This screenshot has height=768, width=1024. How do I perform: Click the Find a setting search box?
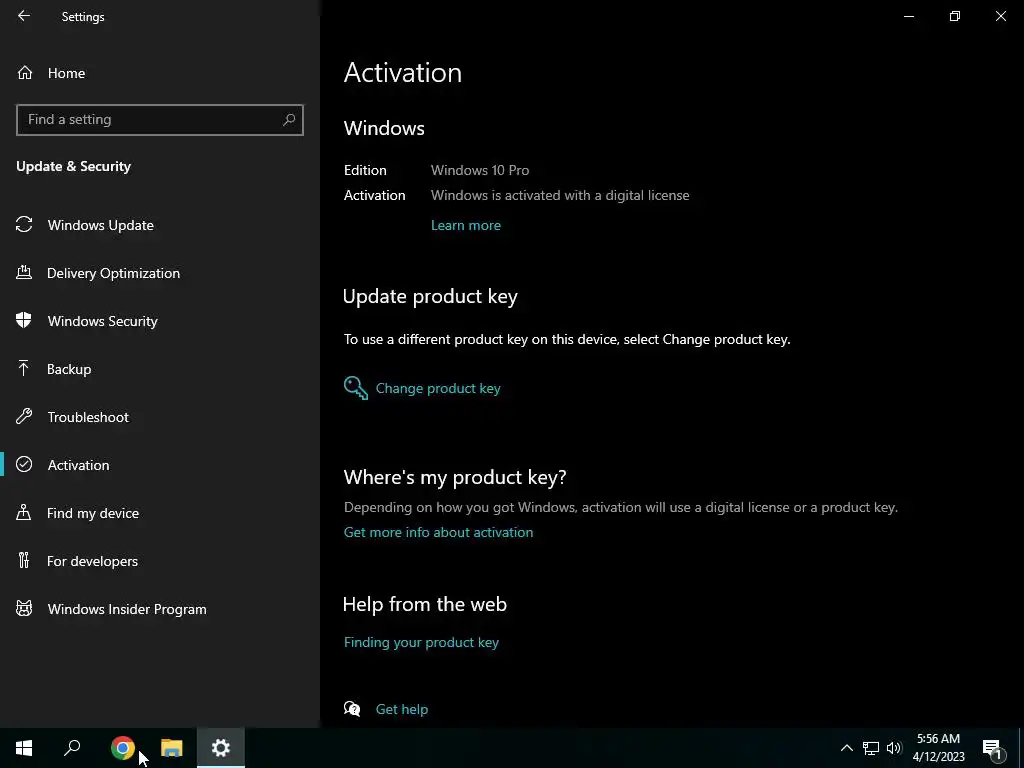(x=160, y=120)
